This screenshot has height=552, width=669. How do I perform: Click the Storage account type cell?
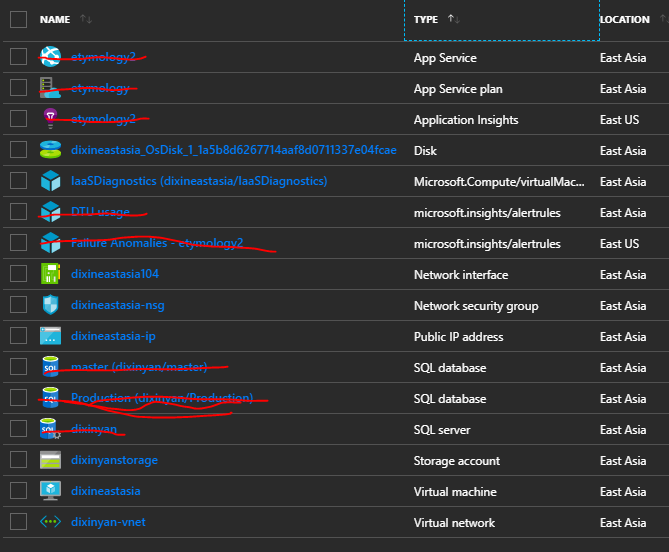point(457,461)
